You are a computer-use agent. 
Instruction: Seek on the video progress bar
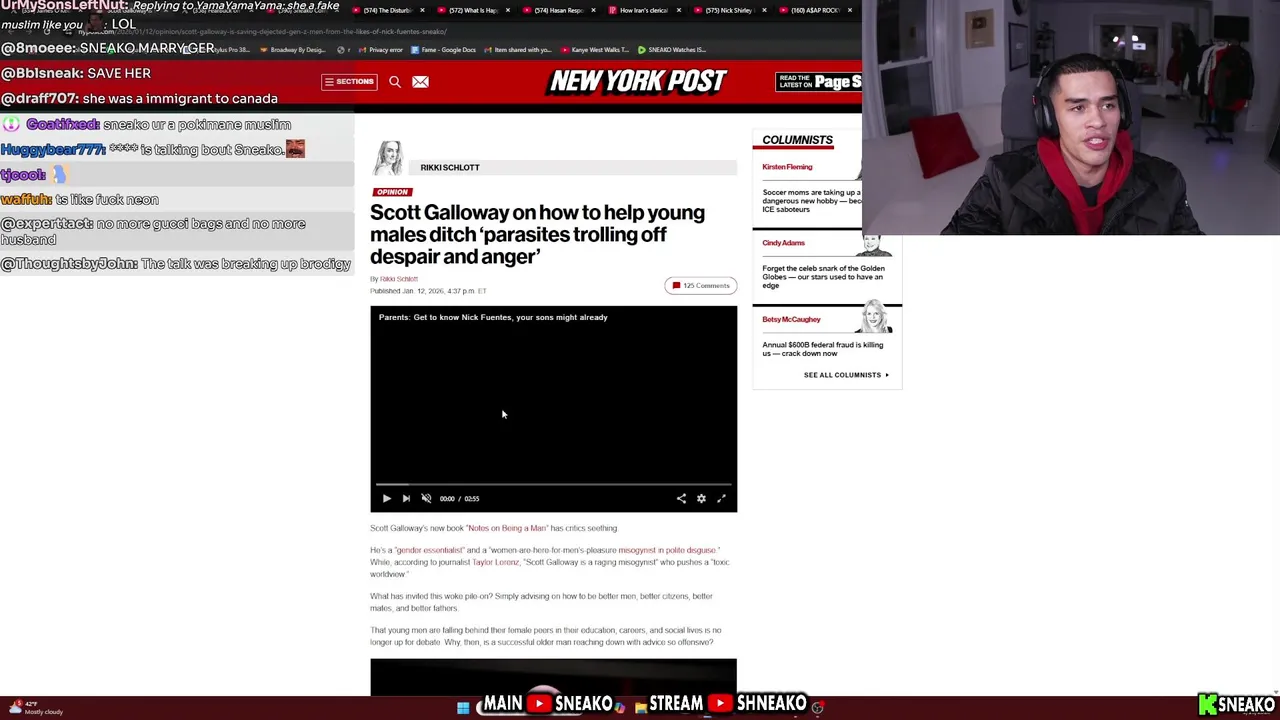[553, 484]
